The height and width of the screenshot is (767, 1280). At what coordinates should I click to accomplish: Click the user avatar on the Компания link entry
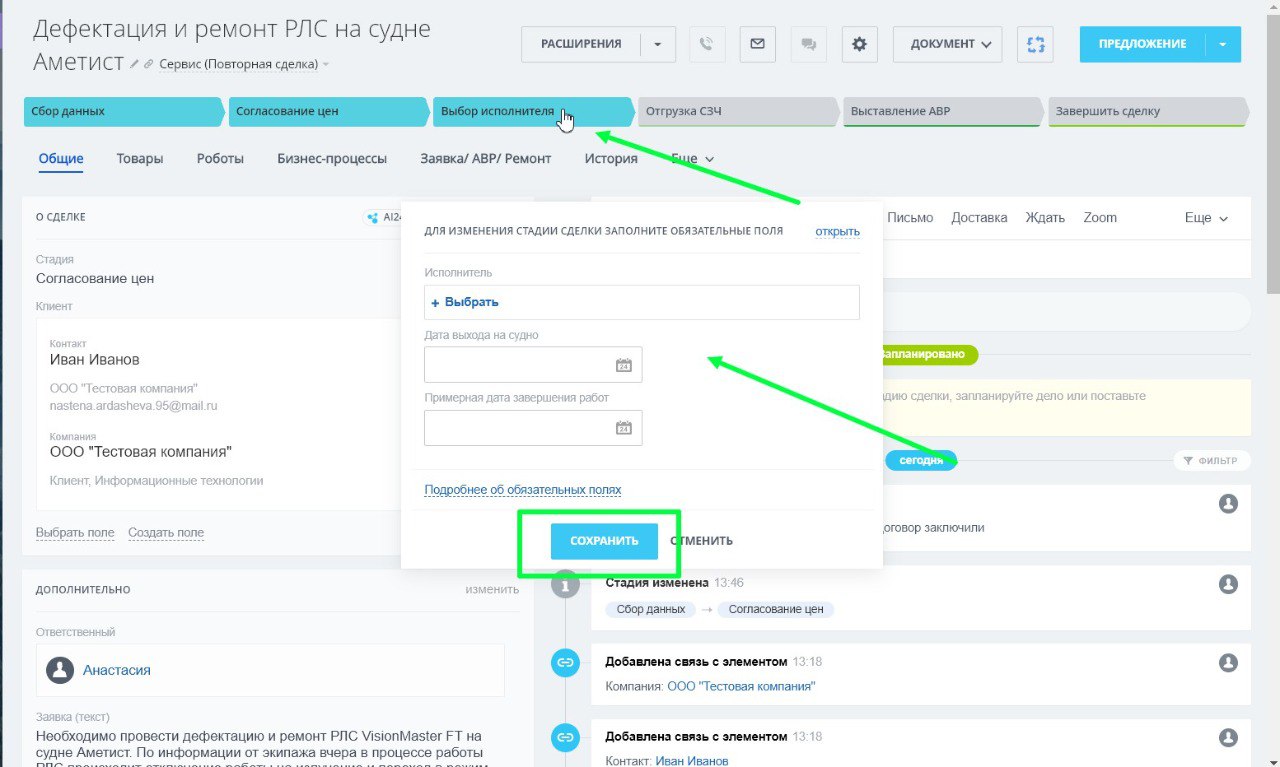(1228, 662)
